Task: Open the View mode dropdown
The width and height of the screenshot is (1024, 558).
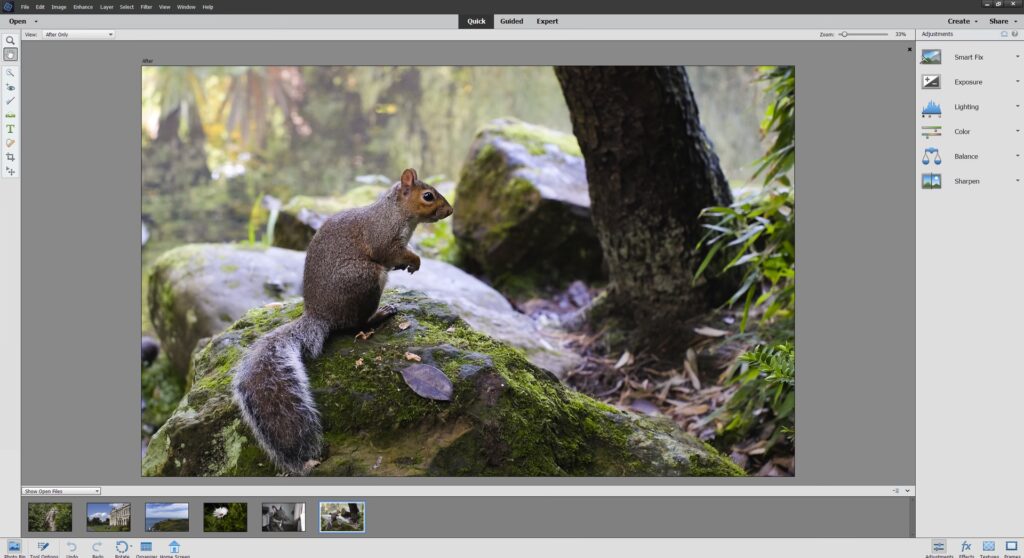Action: [x=78, y=34]
